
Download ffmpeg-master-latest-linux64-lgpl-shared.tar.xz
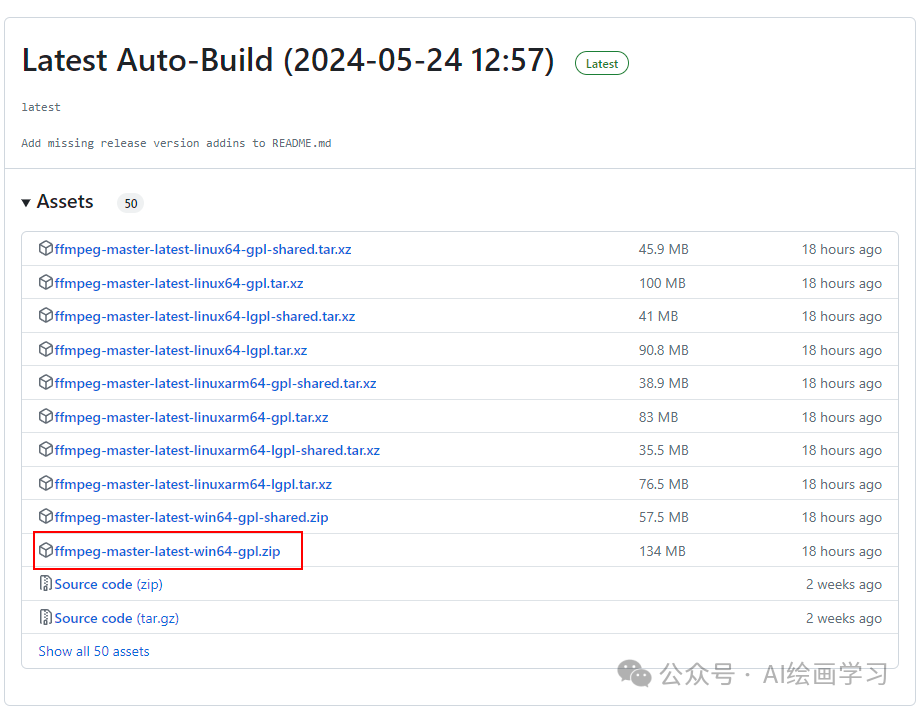204,316
